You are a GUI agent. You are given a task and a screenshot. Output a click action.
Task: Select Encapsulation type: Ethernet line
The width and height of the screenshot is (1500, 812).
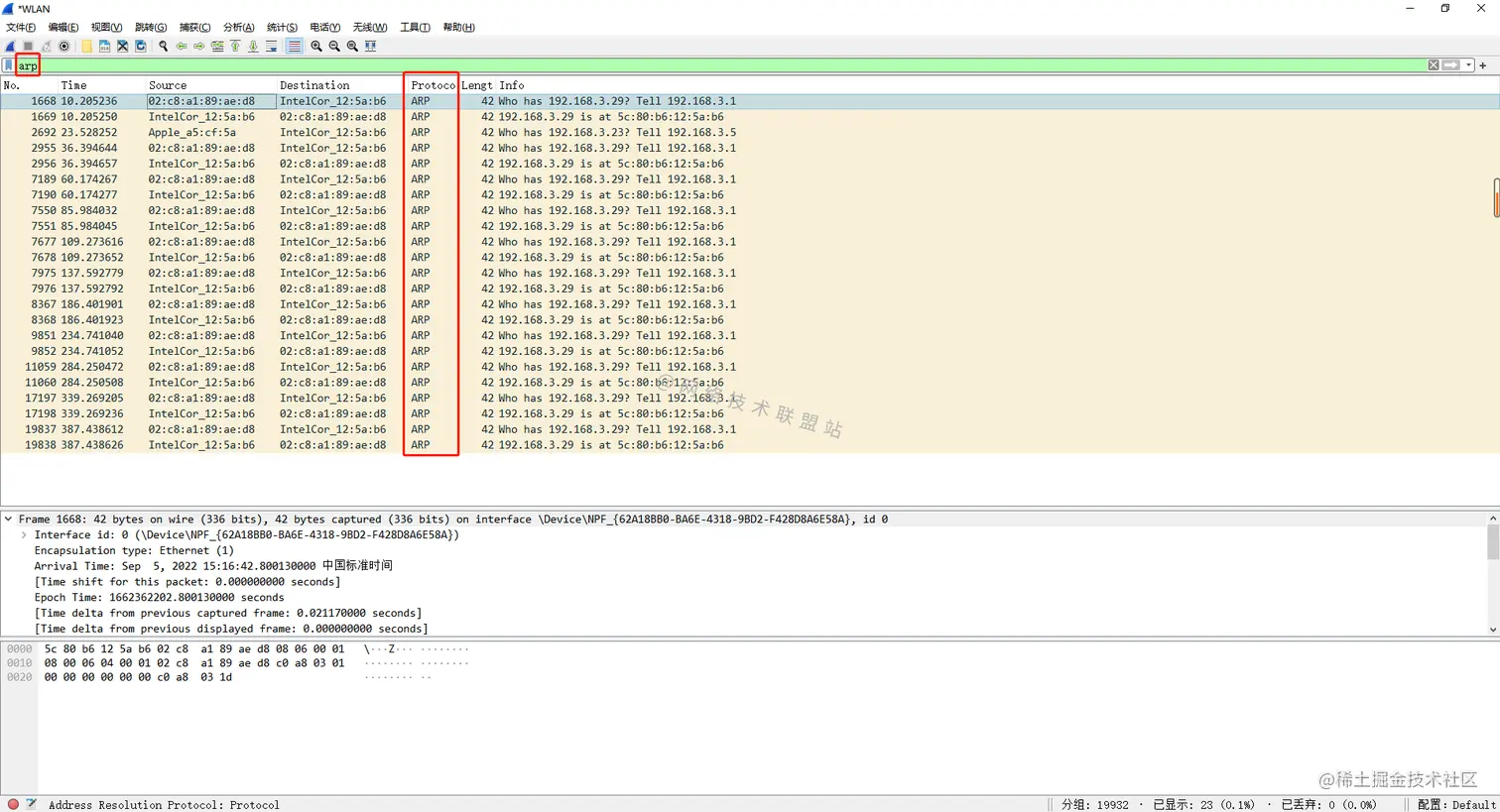point(134,550)
